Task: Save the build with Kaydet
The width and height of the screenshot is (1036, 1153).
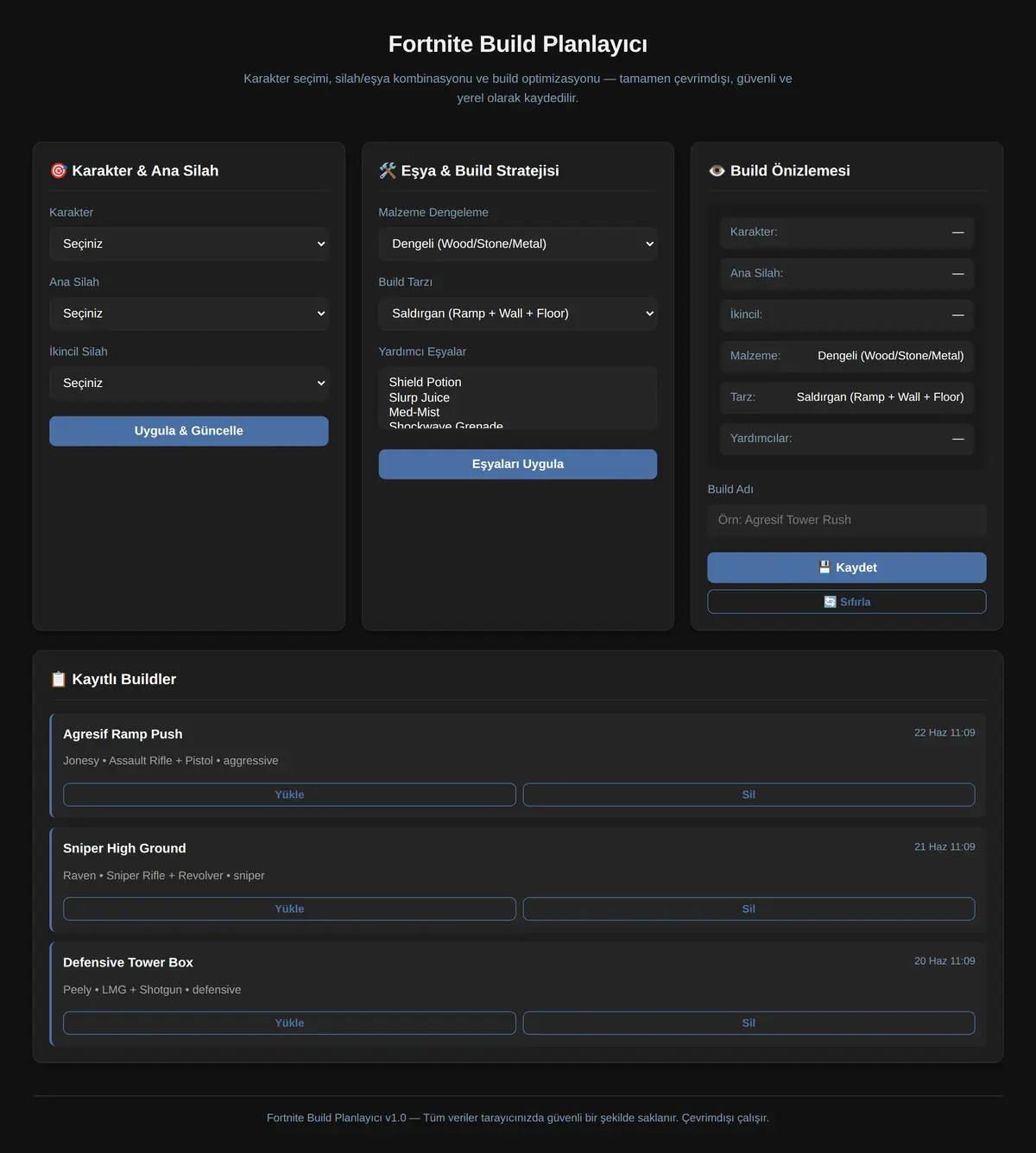Action: point(847,567)
